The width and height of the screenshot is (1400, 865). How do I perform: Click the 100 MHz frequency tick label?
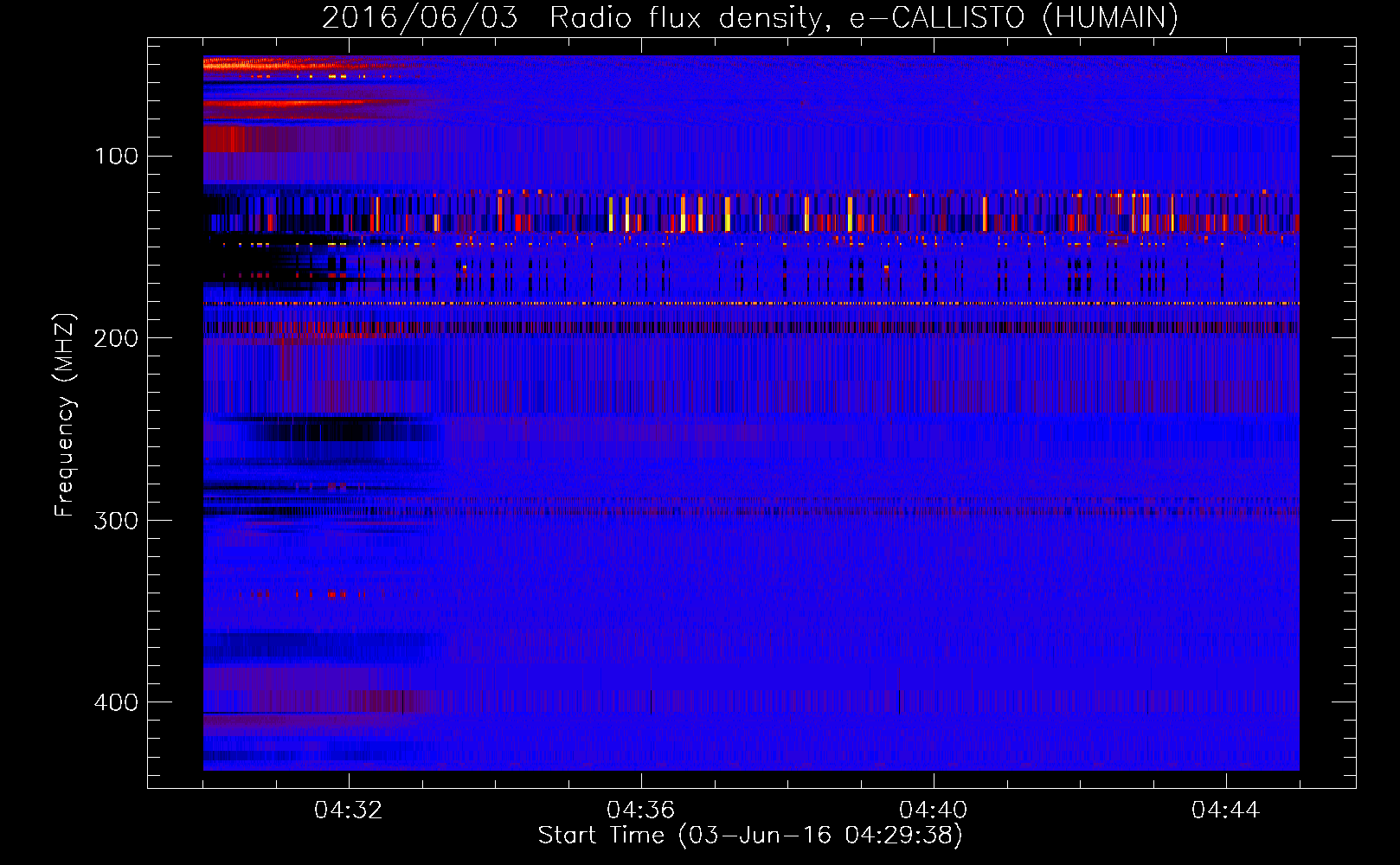point(117,156)
